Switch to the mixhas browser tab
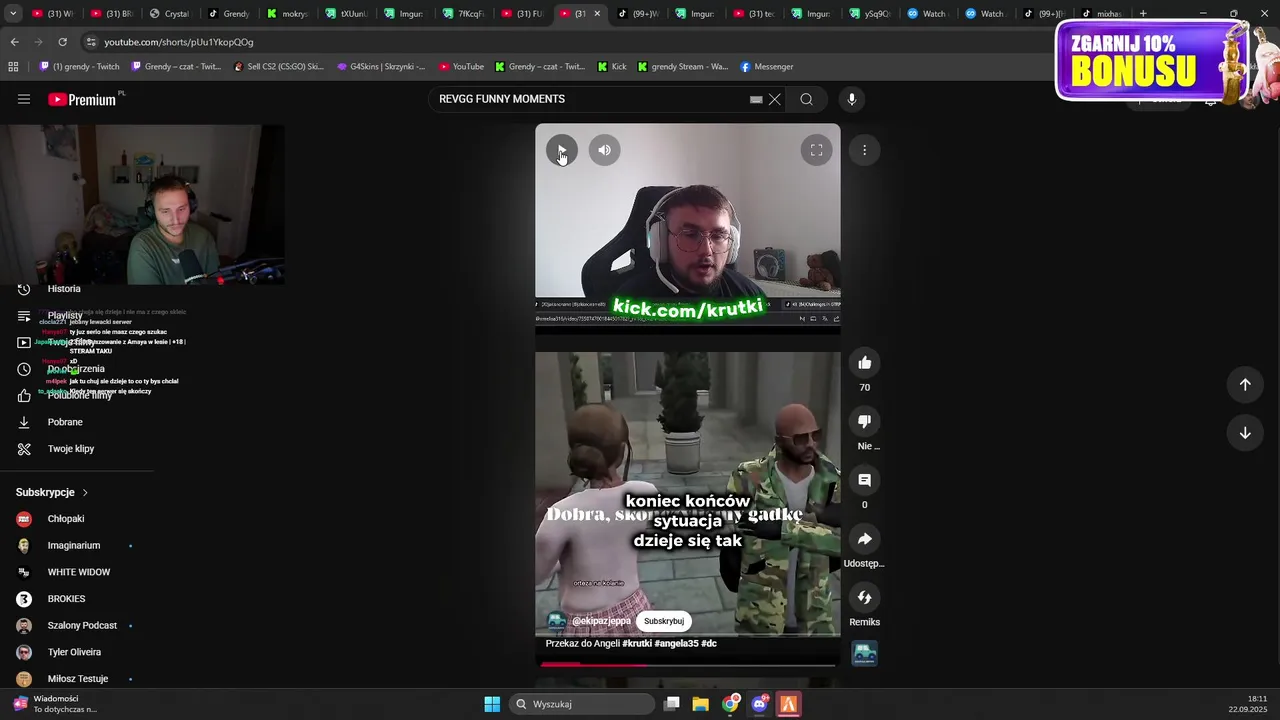Image resolution: width=1280 pixels, height=720 pixels. pos(1100,14)
